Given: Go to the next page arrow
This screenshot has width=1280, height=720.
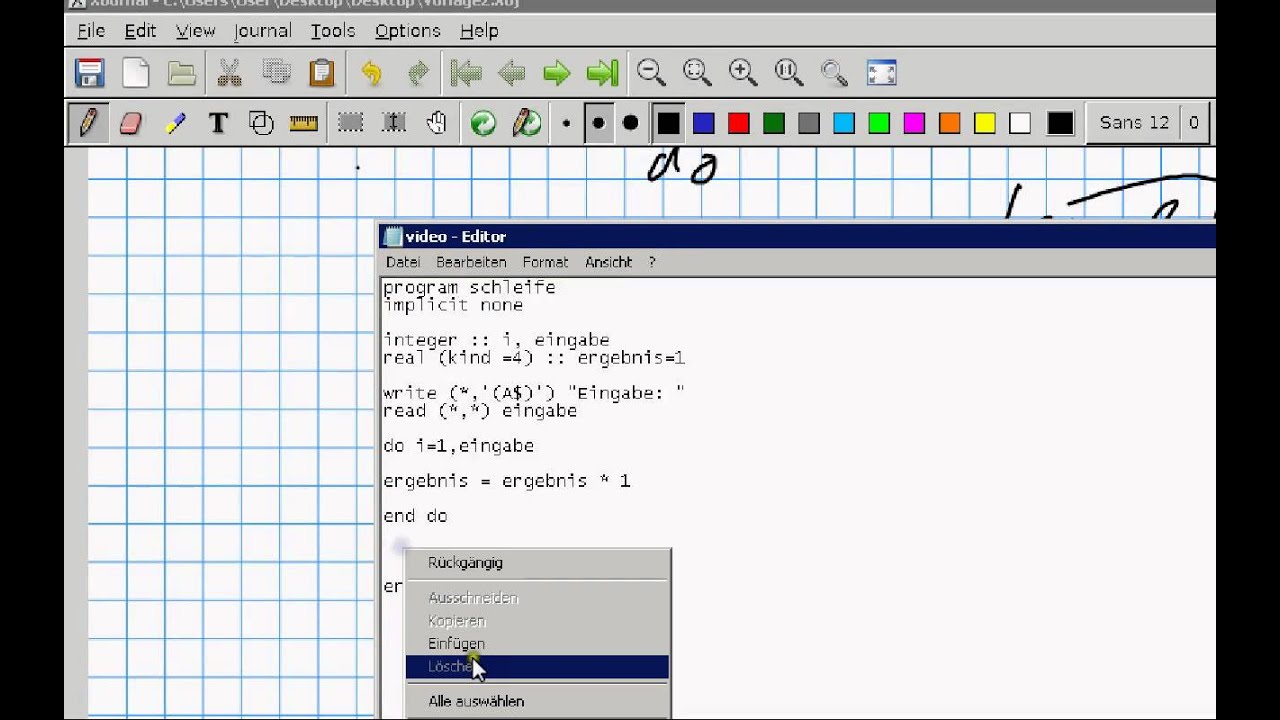Looking at the screenshot, I should point(557,73).
